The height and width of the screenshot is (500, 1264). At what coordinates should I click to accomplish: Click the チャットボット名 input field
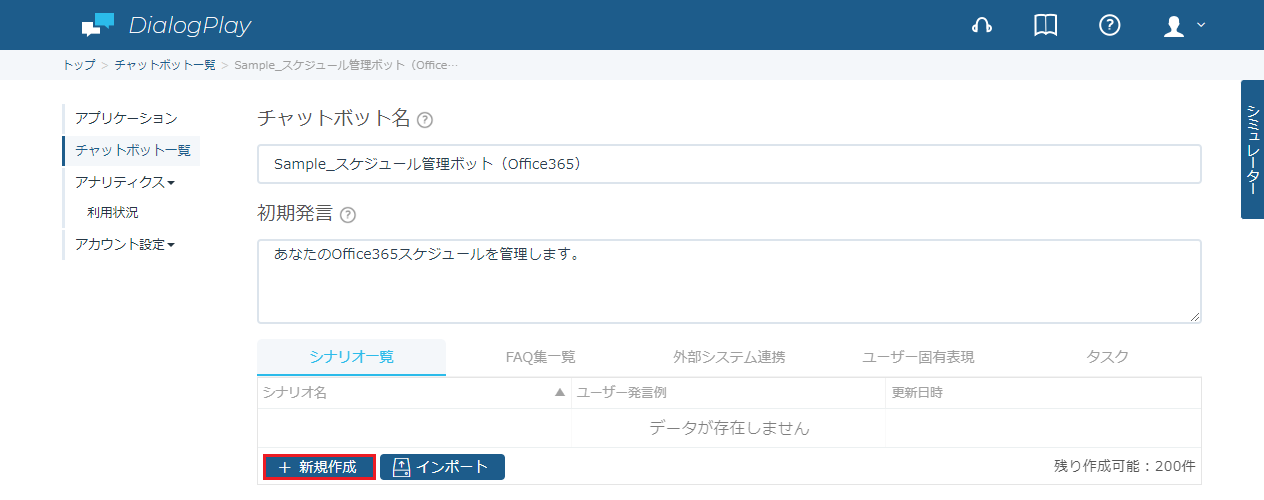click(x=729, y=164)
